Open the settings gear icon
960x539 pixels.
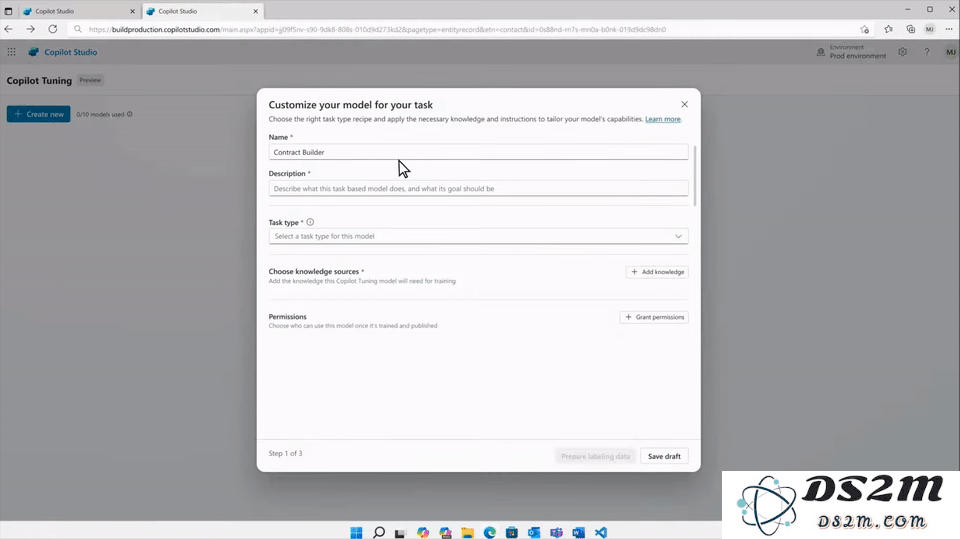tap(902, 52)
